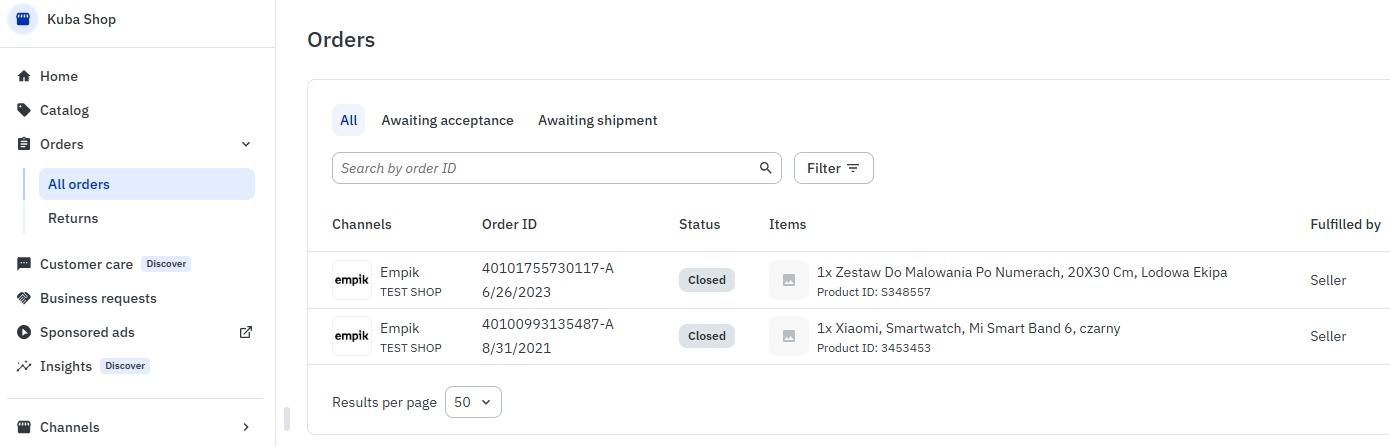Switch to Awaiting acceptance tab

[447, 120]
